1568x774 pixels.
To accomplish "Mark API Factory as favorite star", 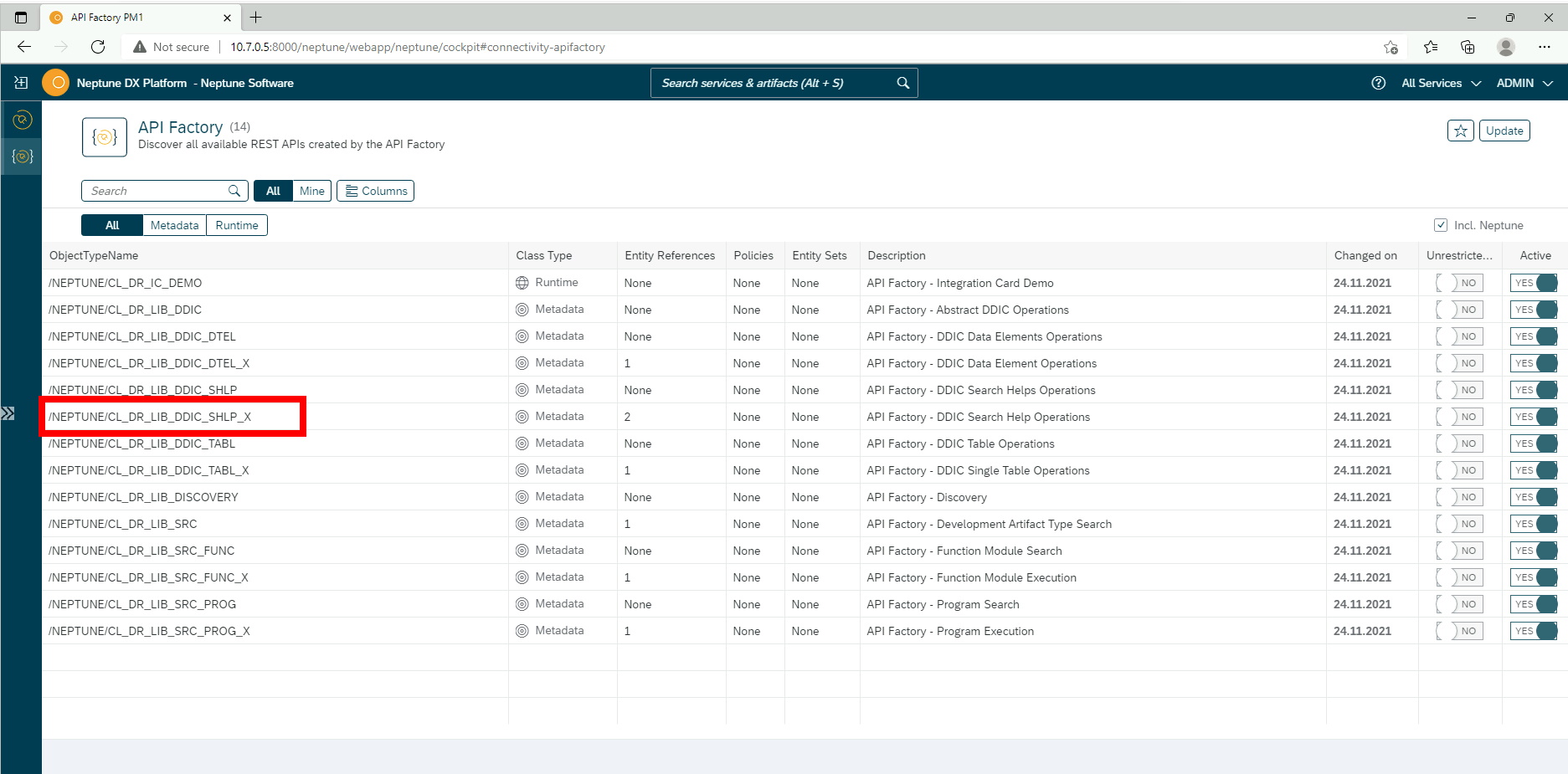I will pyautogui.click(x=1461, y=131).
